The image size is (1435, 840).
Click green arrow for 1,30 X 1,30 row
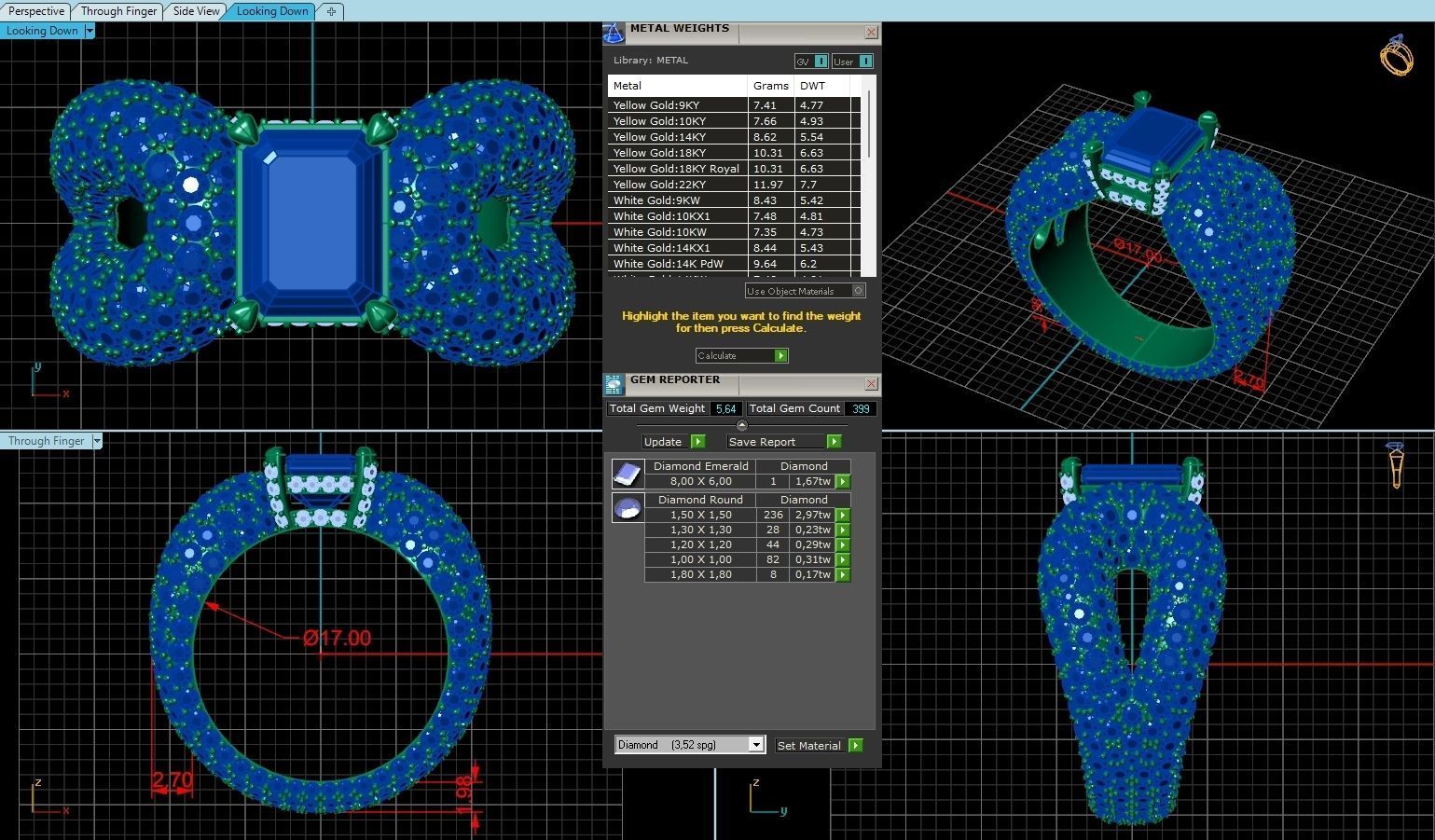click(843, 530)
